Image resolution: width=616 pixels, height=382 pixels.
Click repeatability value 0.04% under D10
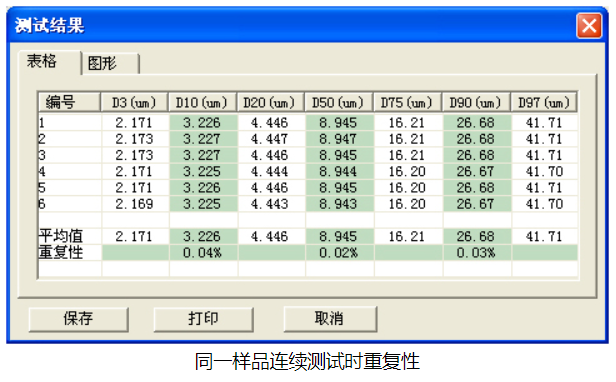202,253
